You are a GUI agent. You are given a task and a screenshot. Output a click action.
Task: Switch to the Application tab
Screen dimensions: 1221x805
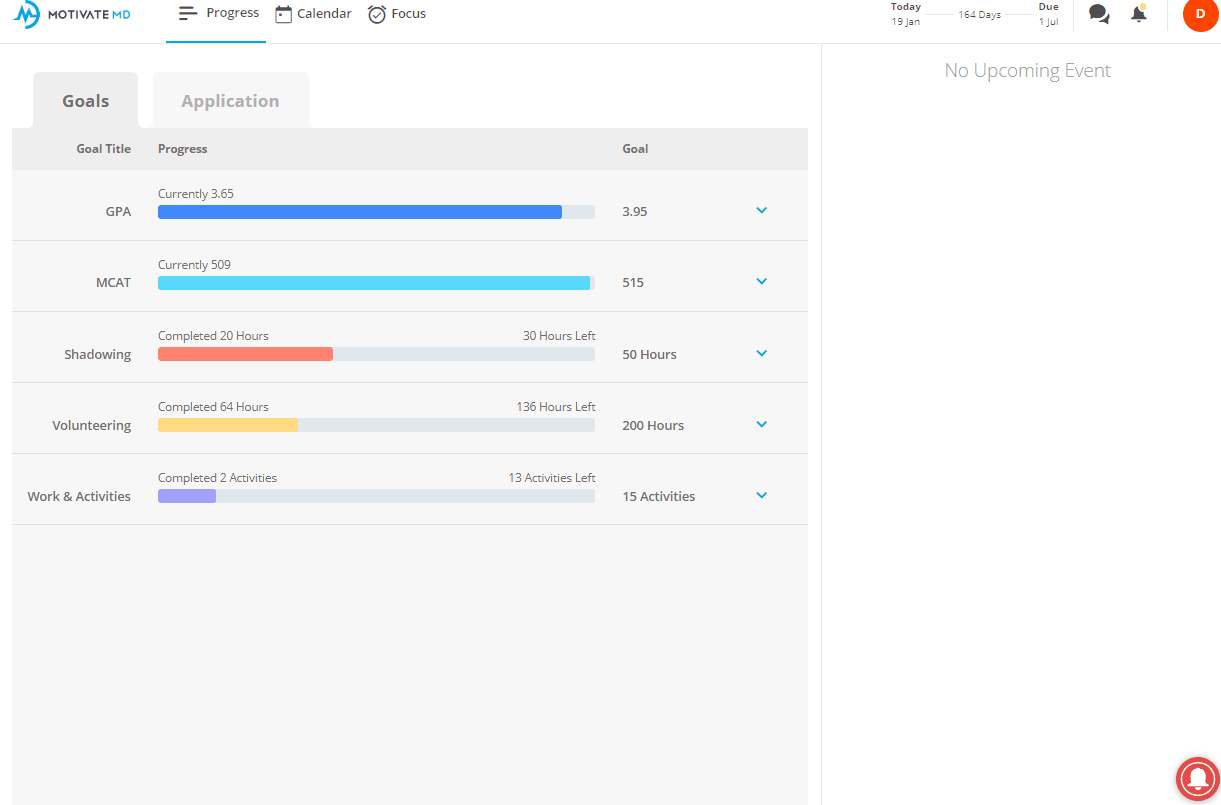[x=230, y=101]
